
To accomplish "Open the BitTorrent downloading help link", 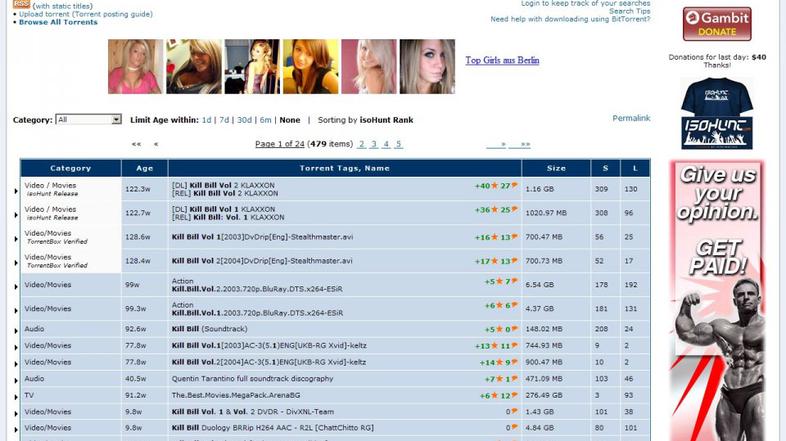I will (570, 19).
